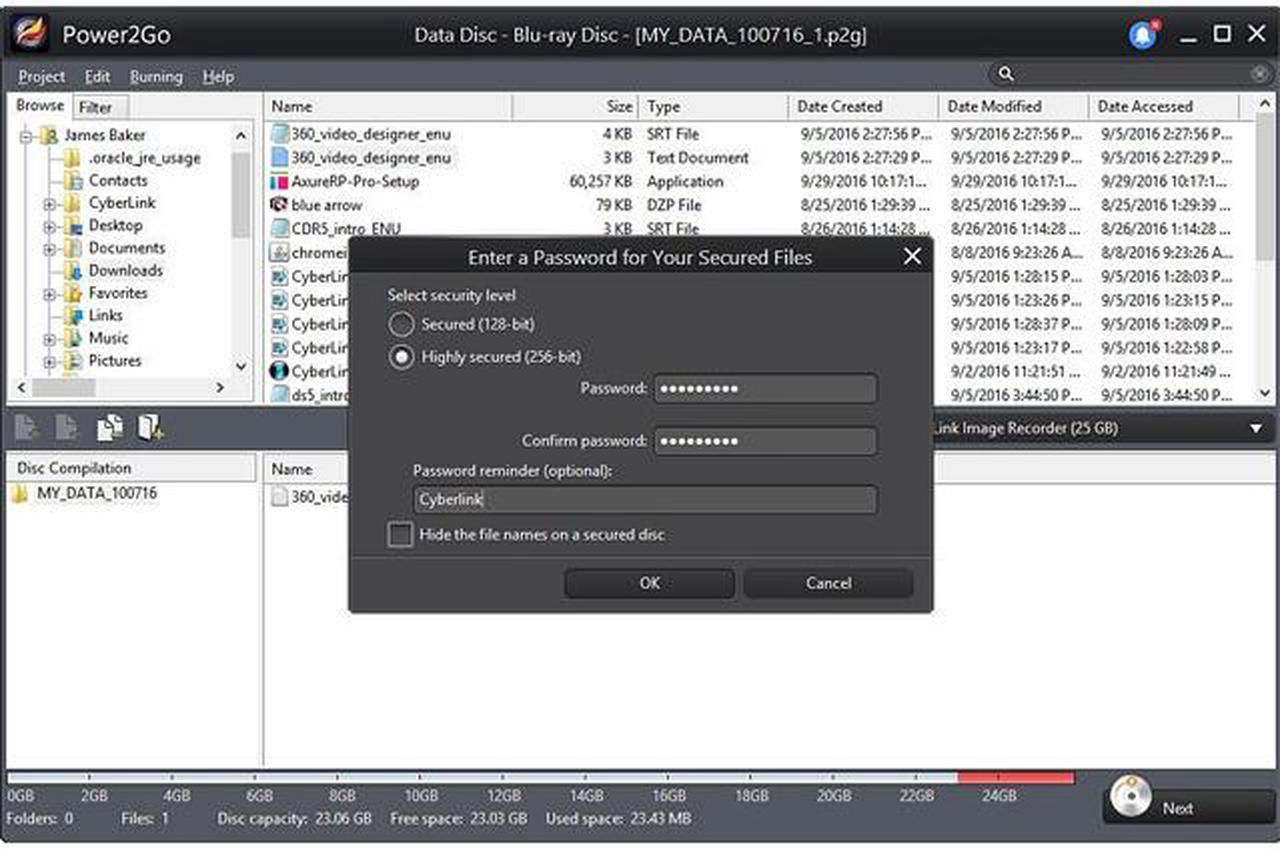1280x849 pixels.
Task: Click the Password reminder field containing Cyberlink
Action: (645, 500)
